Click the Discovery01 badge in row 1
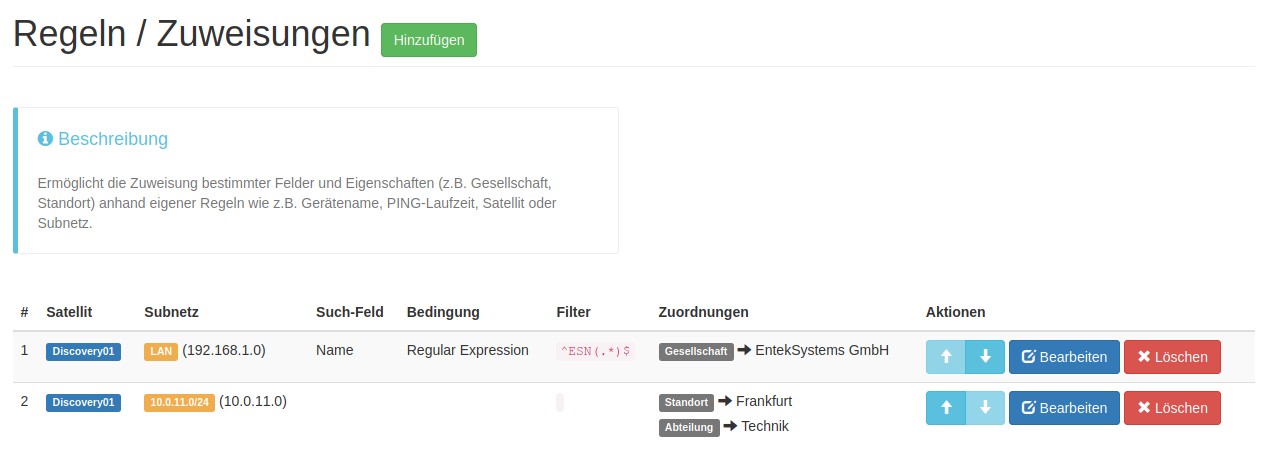 click(x=83, y=351)
